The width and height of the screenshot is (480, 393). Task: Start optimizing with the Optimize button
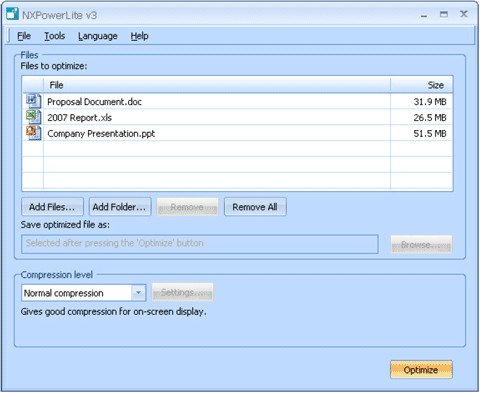point(421,370)
